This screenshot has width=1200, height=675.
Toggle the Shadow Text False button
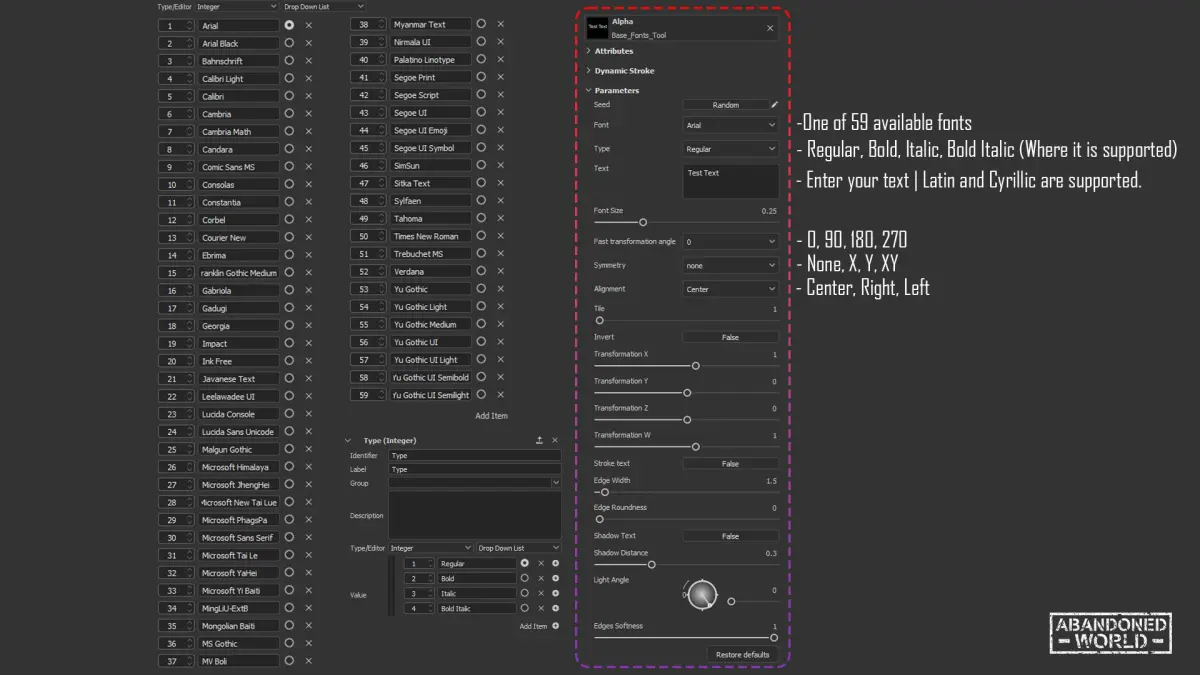731,536
